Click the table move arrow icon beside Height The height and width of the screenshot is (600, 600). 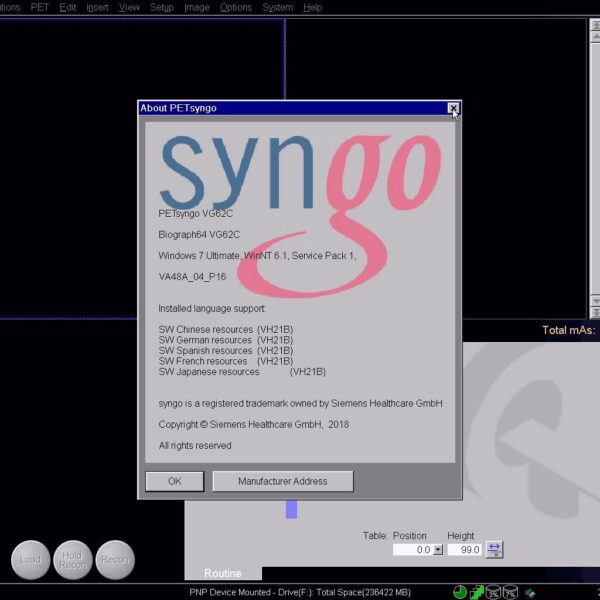click(494, 549)
